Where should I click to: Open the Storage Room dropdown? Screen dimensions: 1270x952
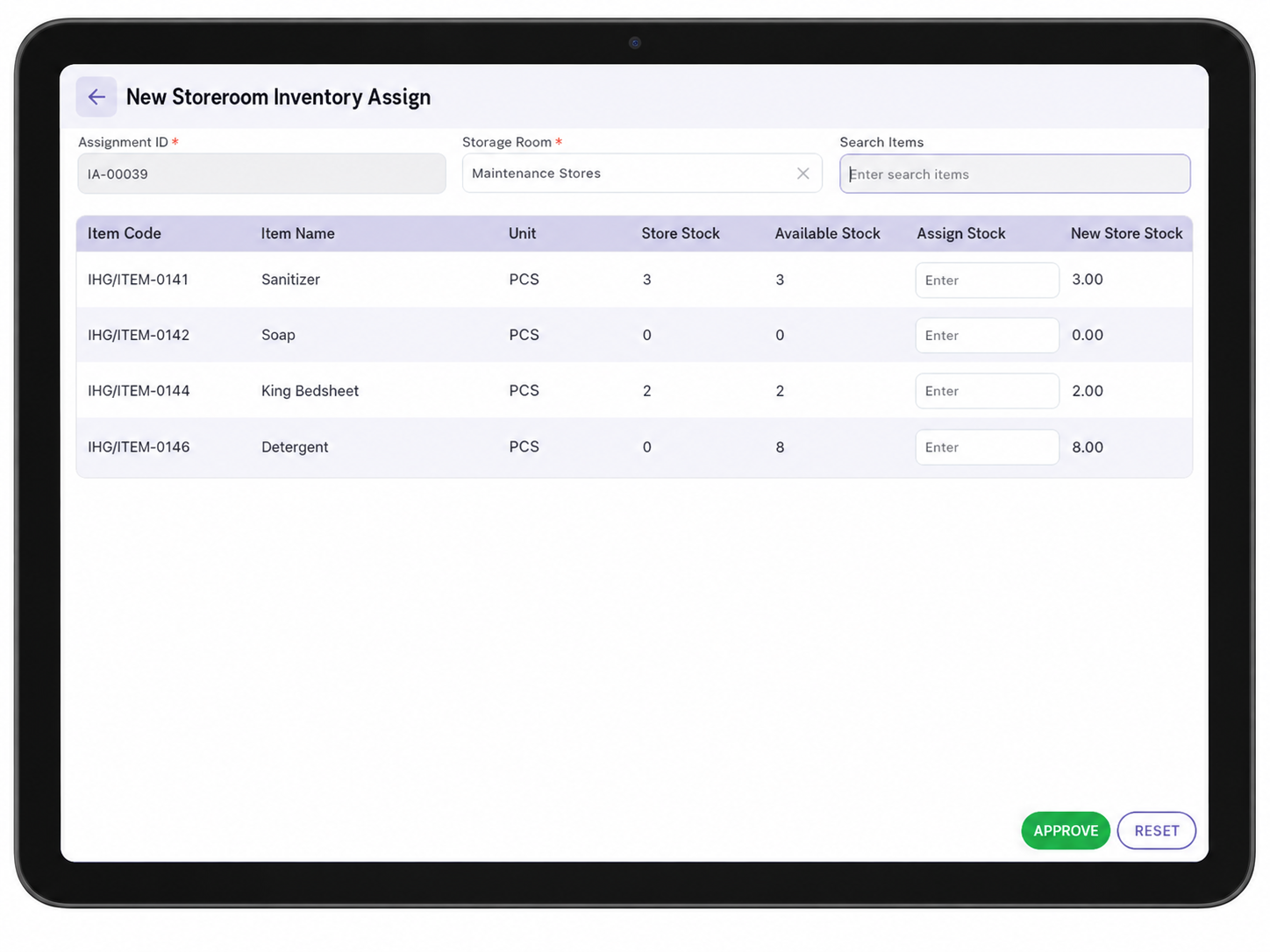[x=642, y=174]
